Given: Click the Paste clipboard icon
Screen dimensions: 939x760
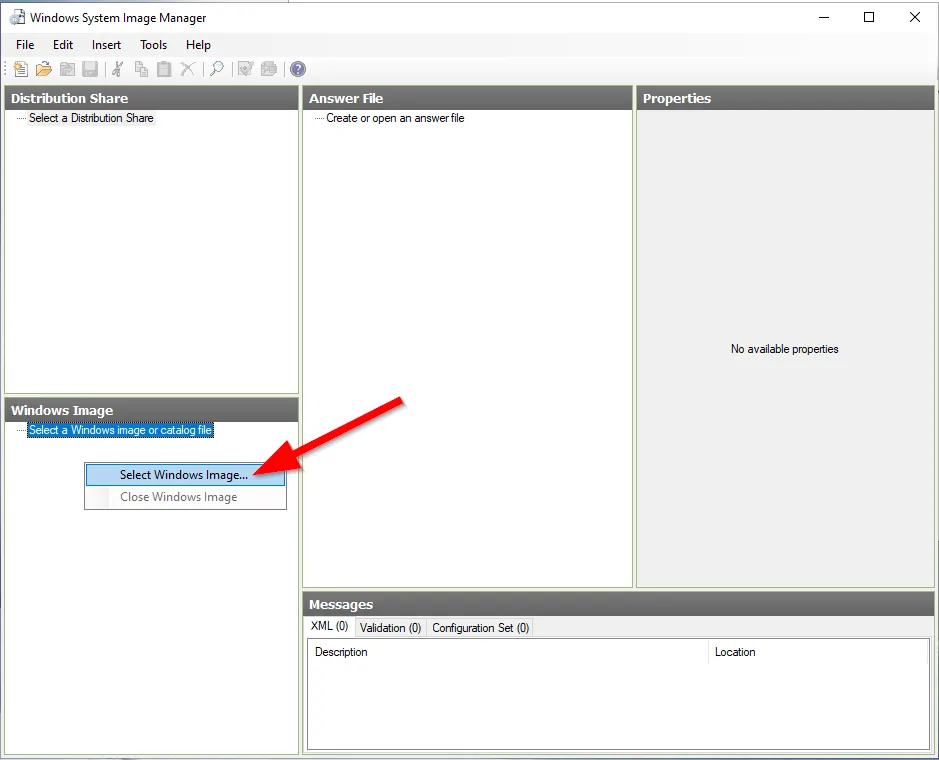Looking at the screenshot, I should [x=164, y=69].
